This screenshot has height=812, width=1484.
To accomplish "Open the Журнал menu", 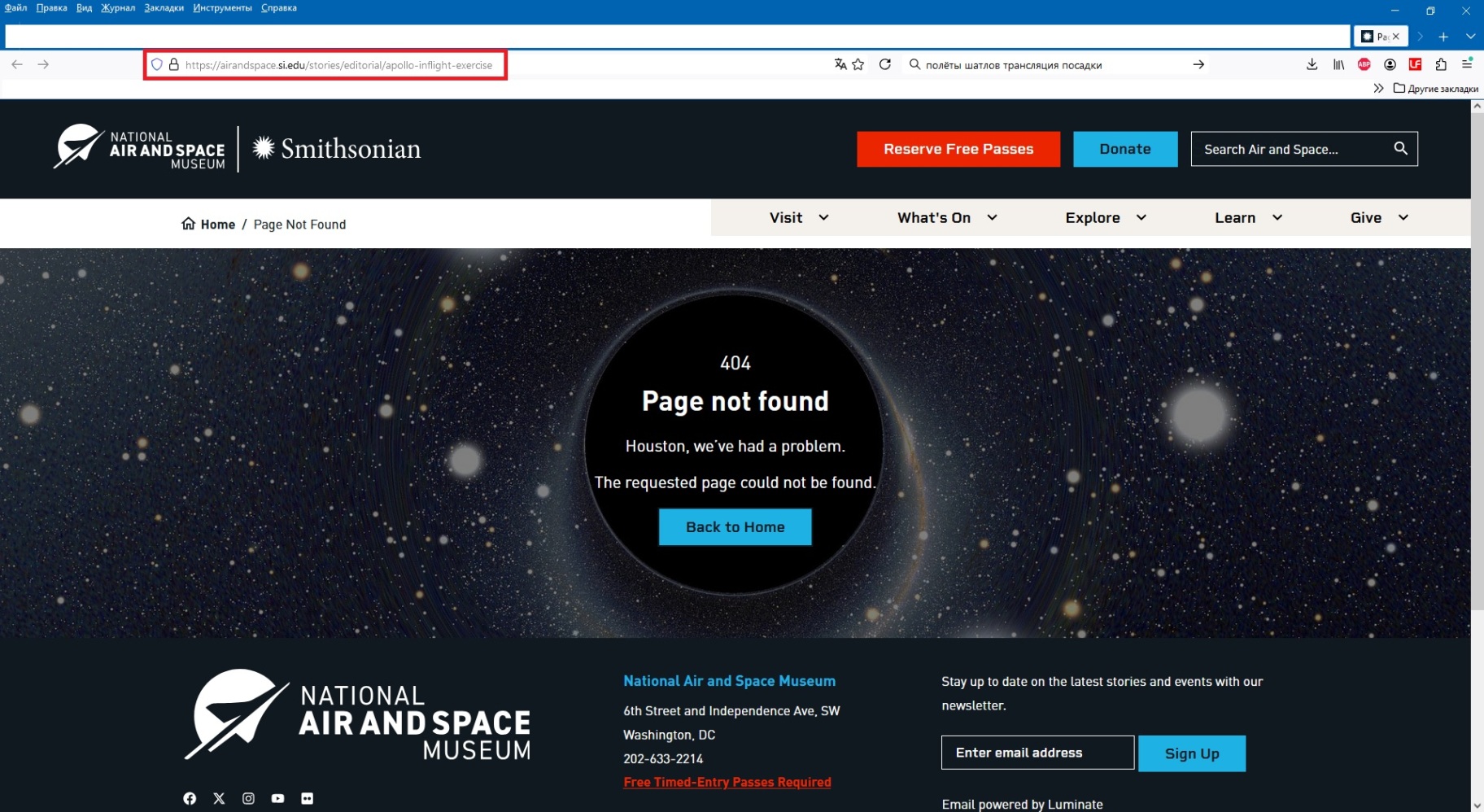I will click(x=118, y=8).
